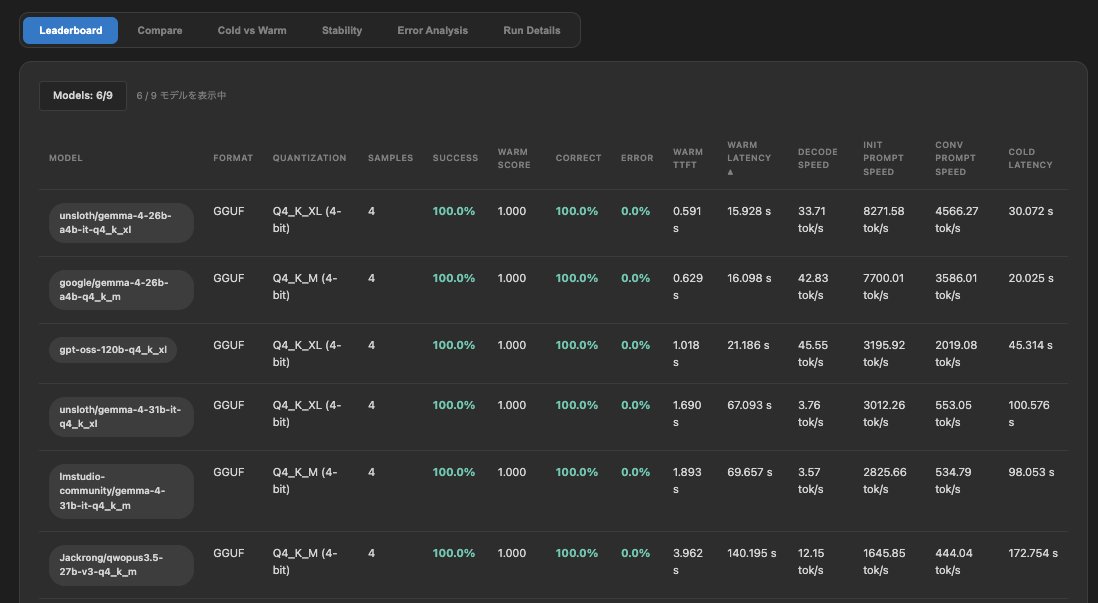The height and width of the screenshot is (603, 1098).
Task: Sort by the QUANTIZATION column header
Action: (x=310, y=158)
